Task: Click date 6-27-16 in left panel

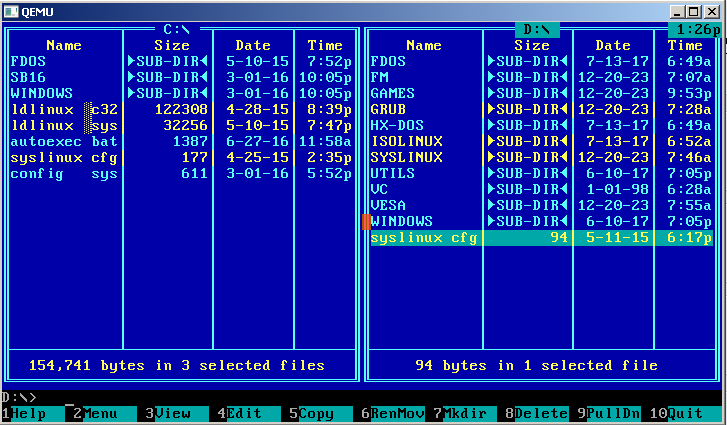Action: (x=257, y=141)
